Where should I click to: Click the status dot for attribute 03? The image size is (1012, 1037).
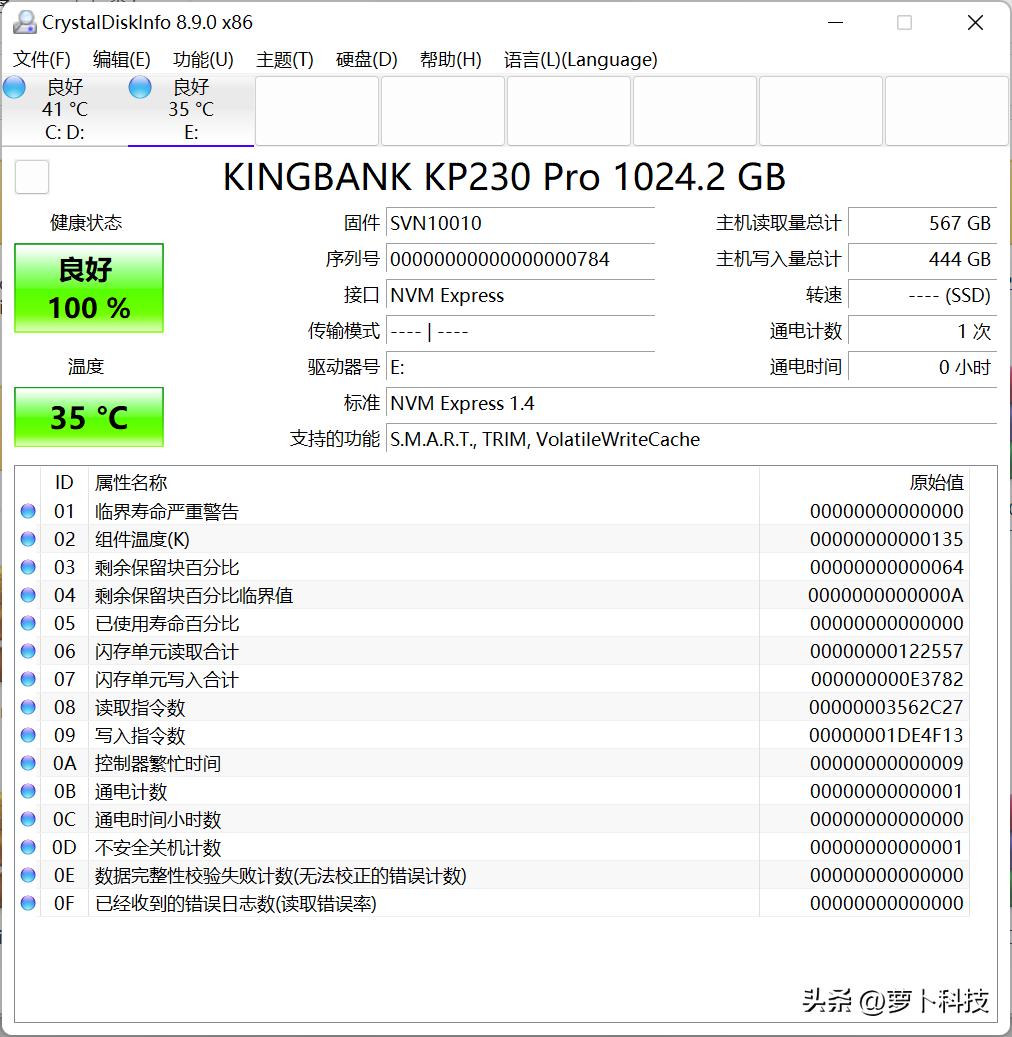[28, 567]
